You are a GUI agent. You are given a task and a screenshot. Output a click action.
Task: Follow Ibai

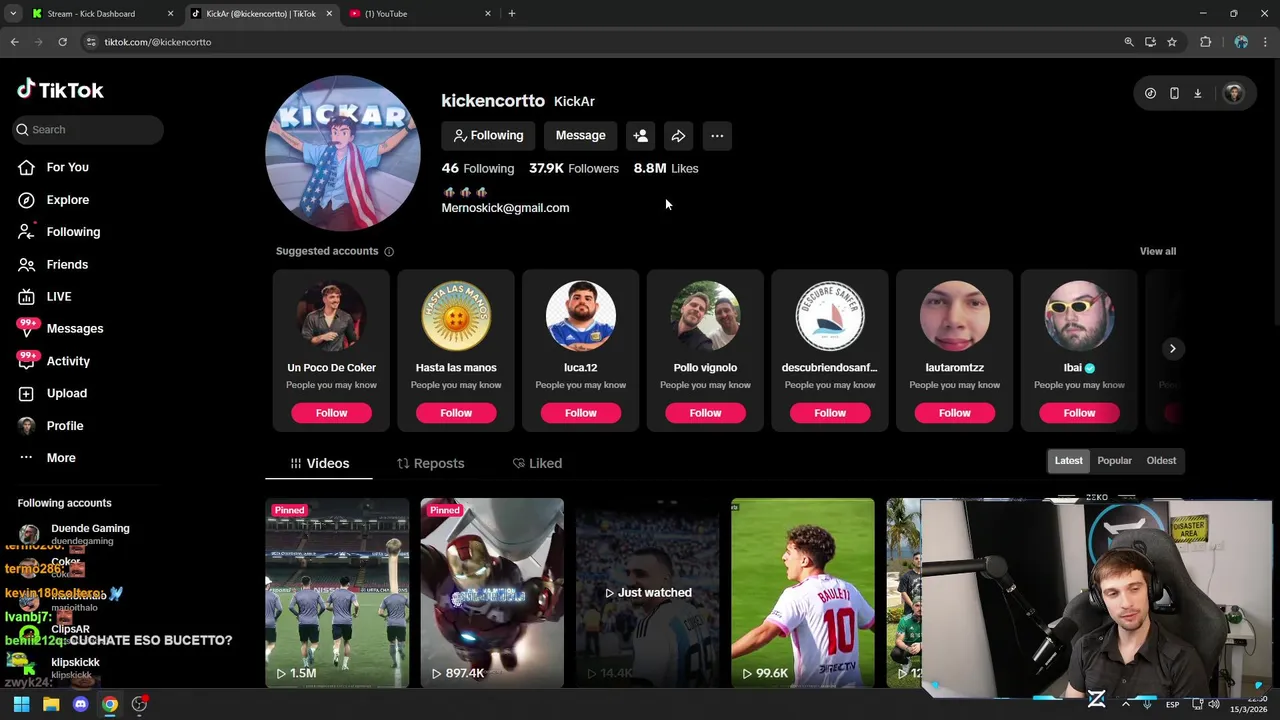(1079, 413)
